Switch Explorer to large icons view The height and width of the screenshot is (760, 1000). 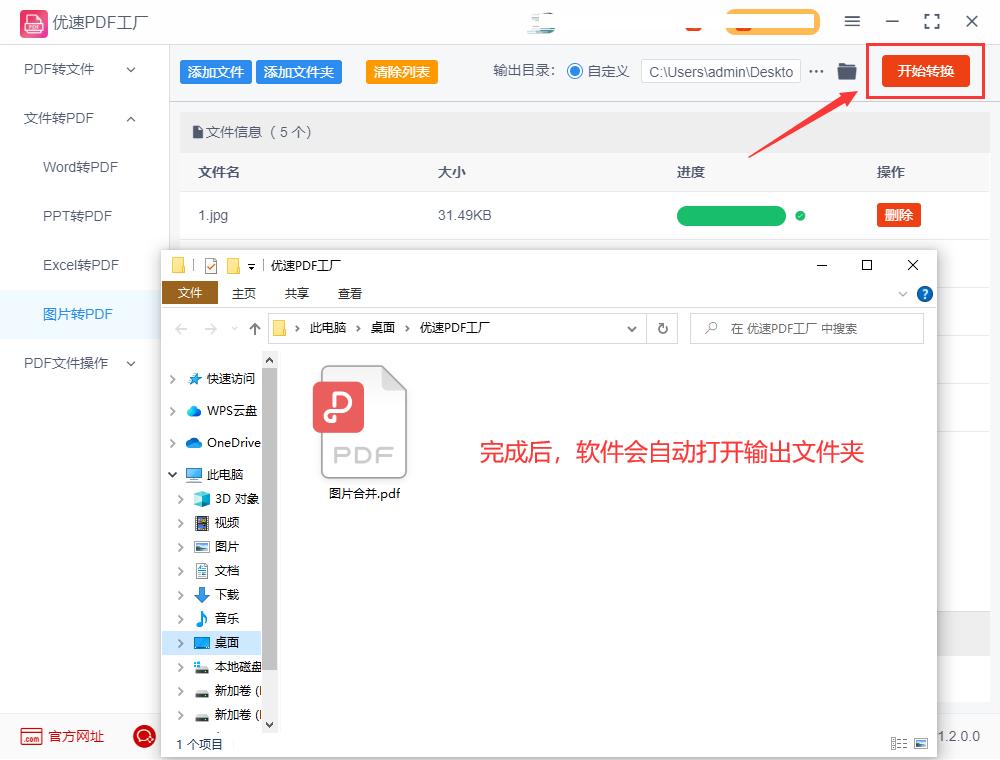(921, 743)
